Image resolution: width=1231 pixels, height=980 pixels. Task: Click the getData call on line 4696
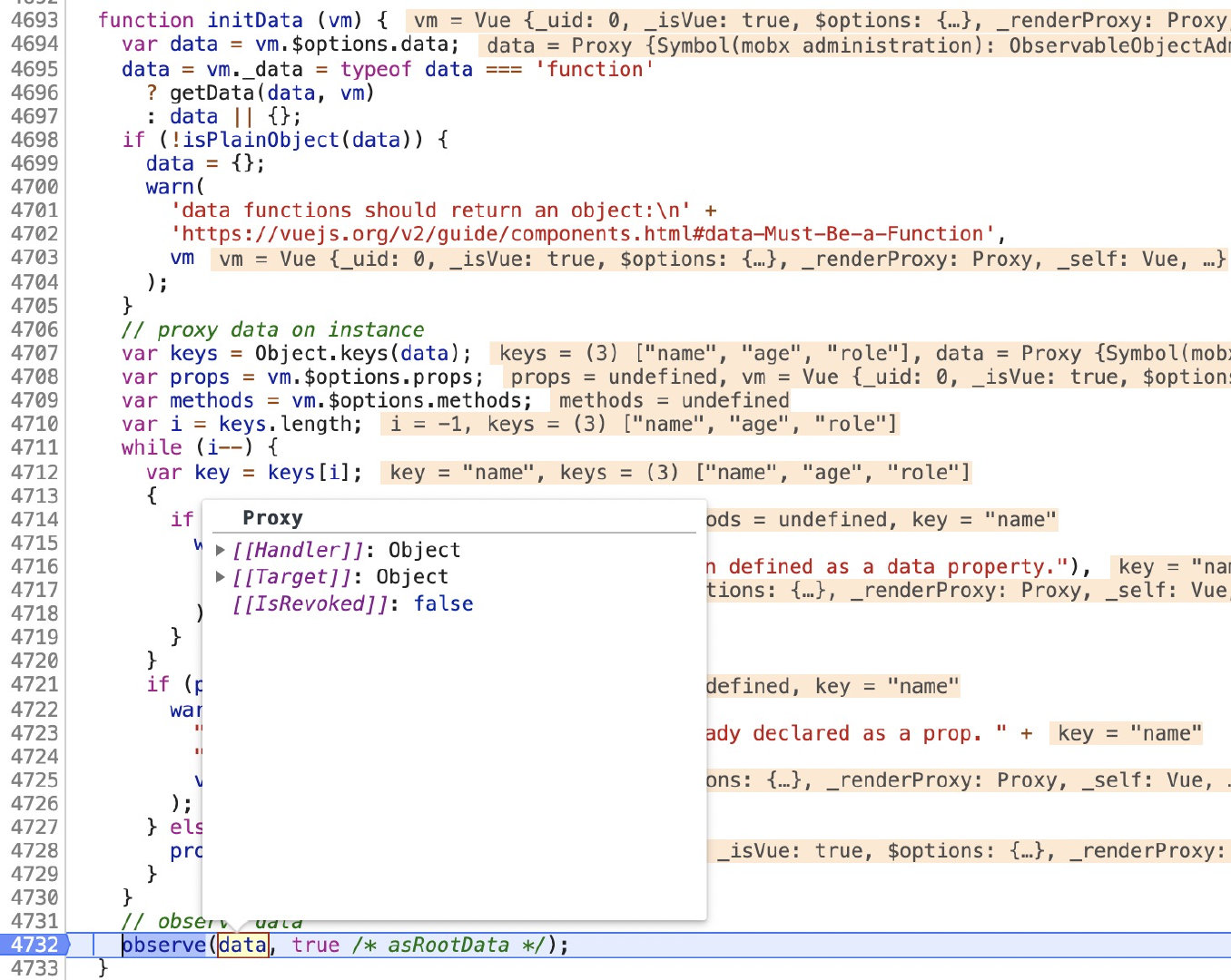pos(212,93)
